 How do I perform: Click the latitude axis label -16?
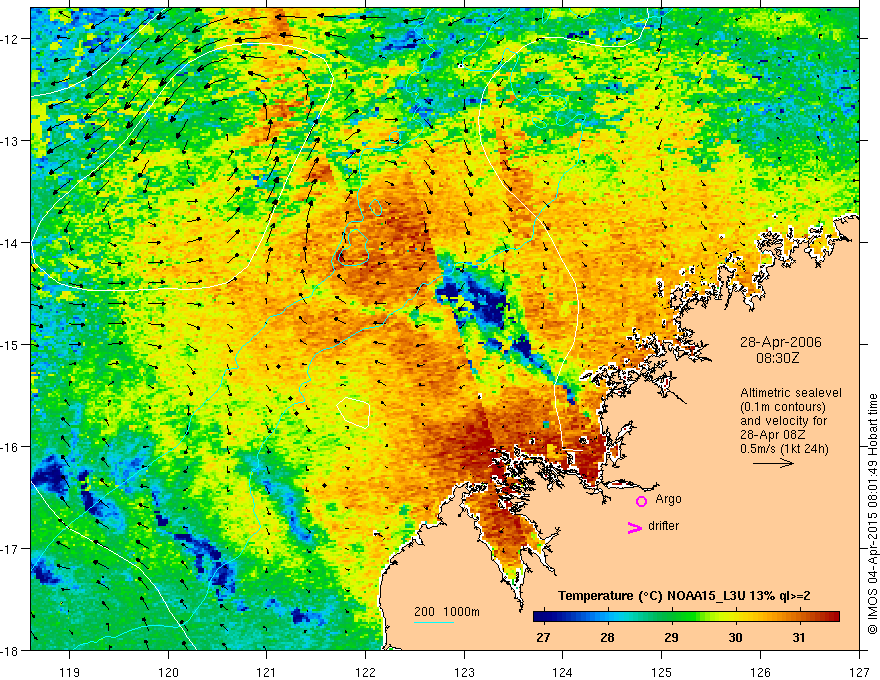pyautogui.click(x=11, y=447)
